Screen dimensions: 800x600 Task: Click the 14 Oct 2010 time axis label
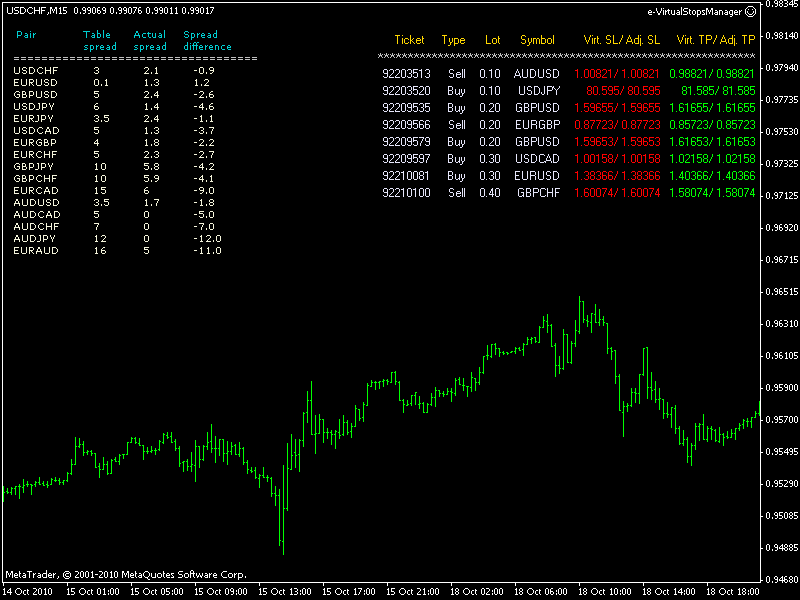28,592
